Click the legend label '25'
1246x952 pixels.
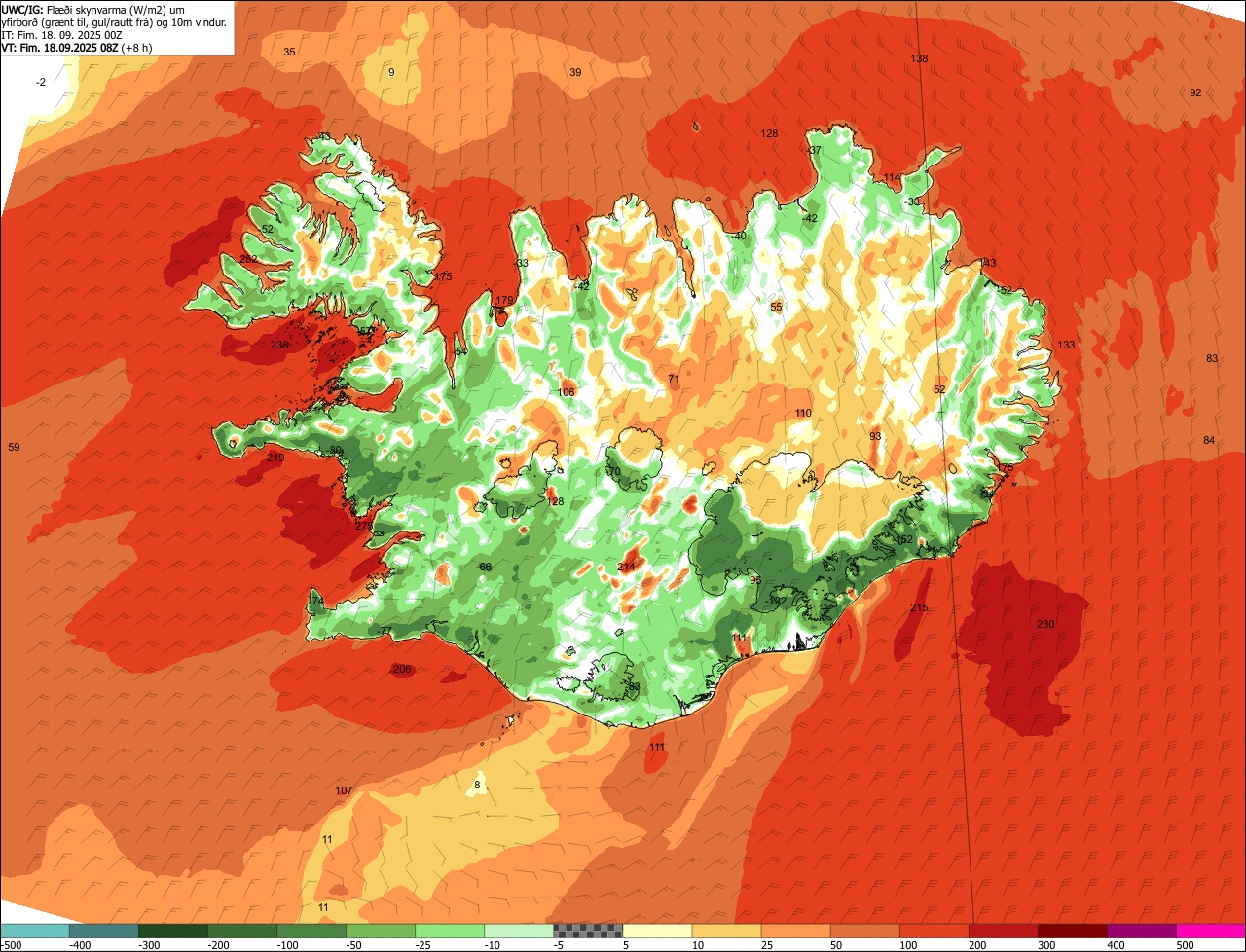pos(767,944)
